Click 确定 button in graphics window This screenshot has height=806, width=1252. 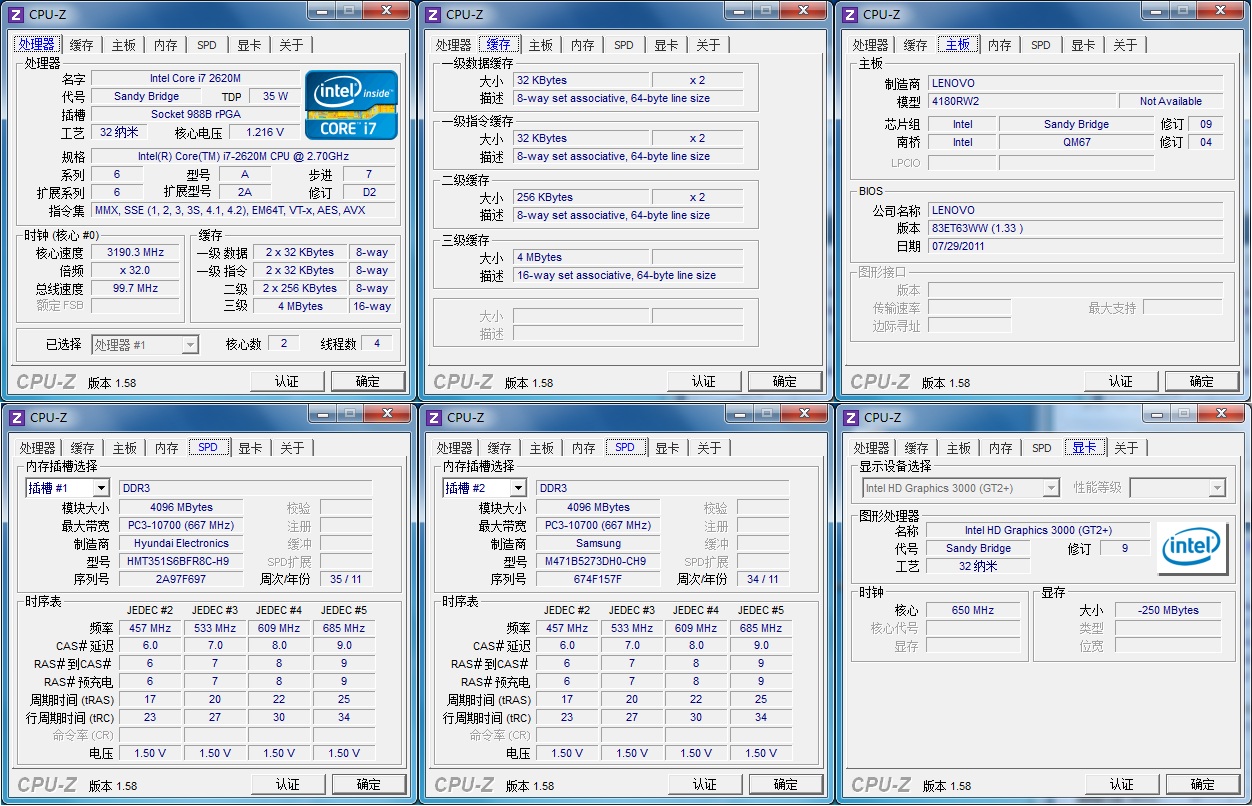click(x=1203, y=784)
